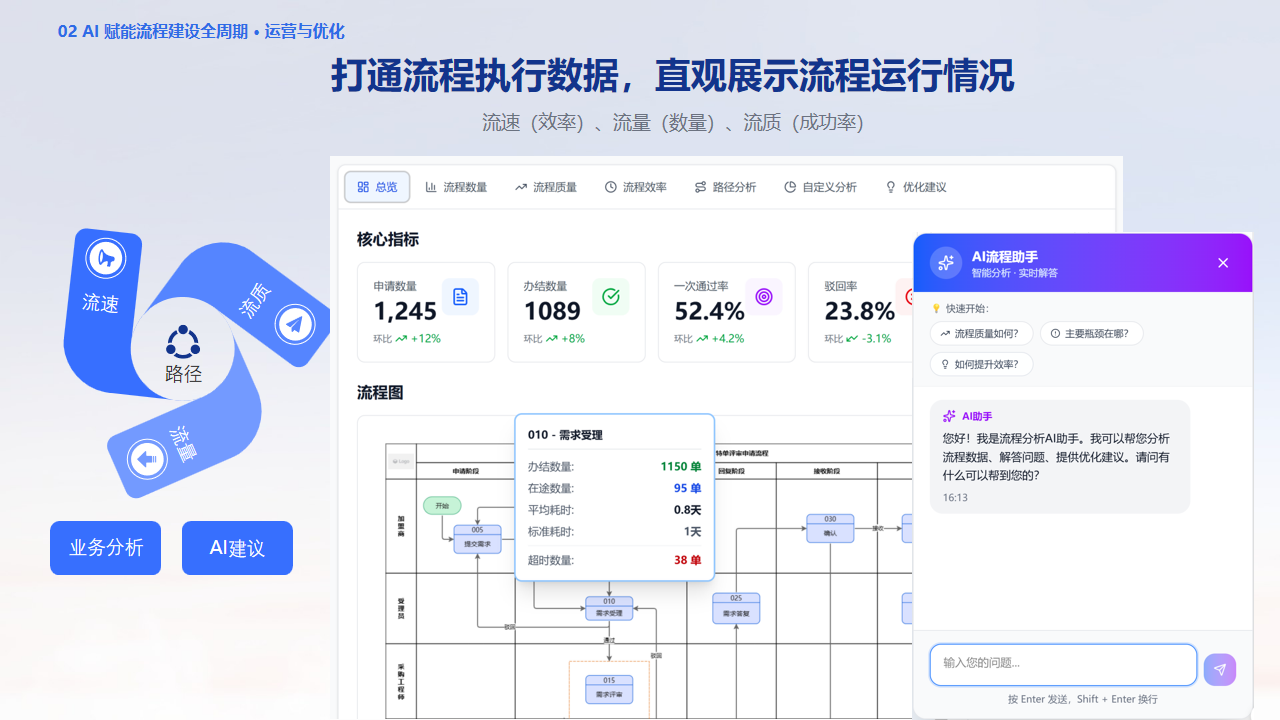Select the 005 提交需求 flowchart node
This screenshot has width=1280, height=720.
coord(477,539)
